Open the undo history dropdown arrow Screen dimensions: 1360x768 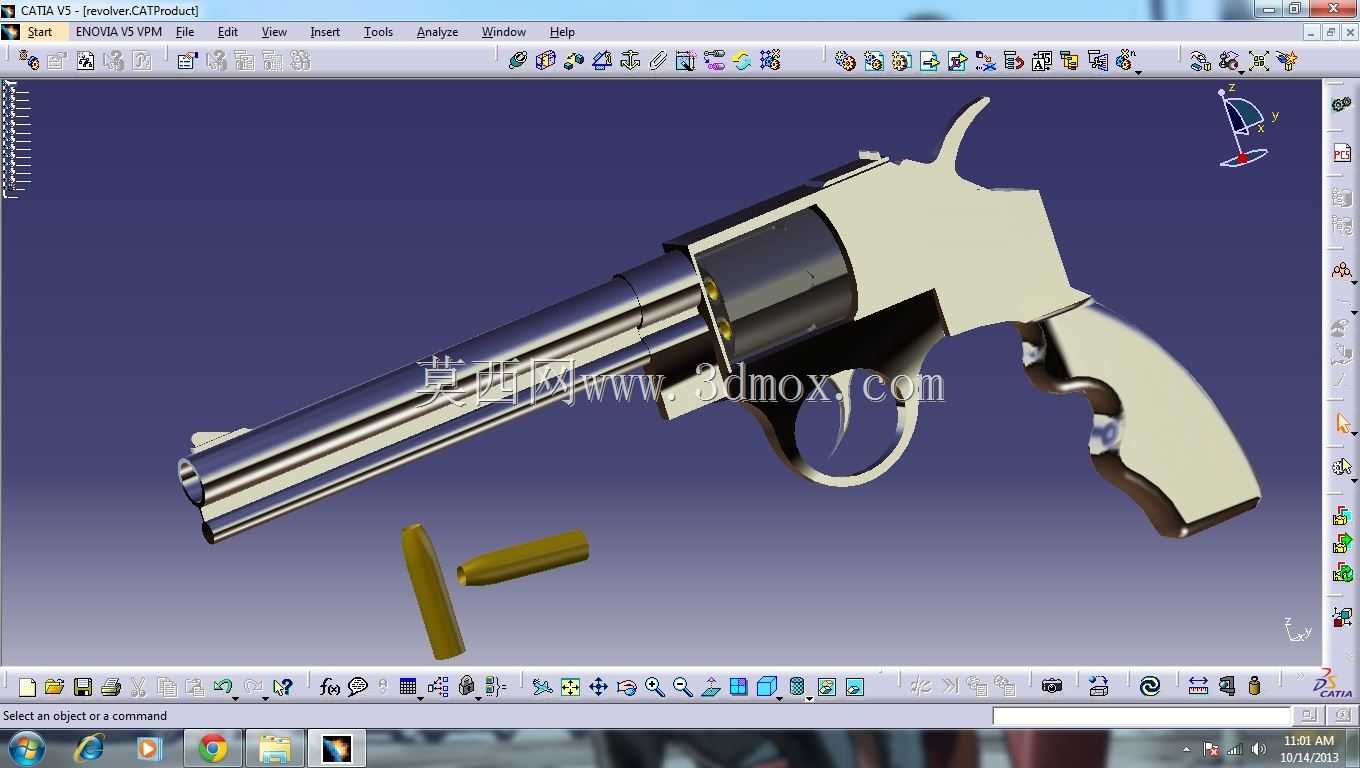coord(236,698)
